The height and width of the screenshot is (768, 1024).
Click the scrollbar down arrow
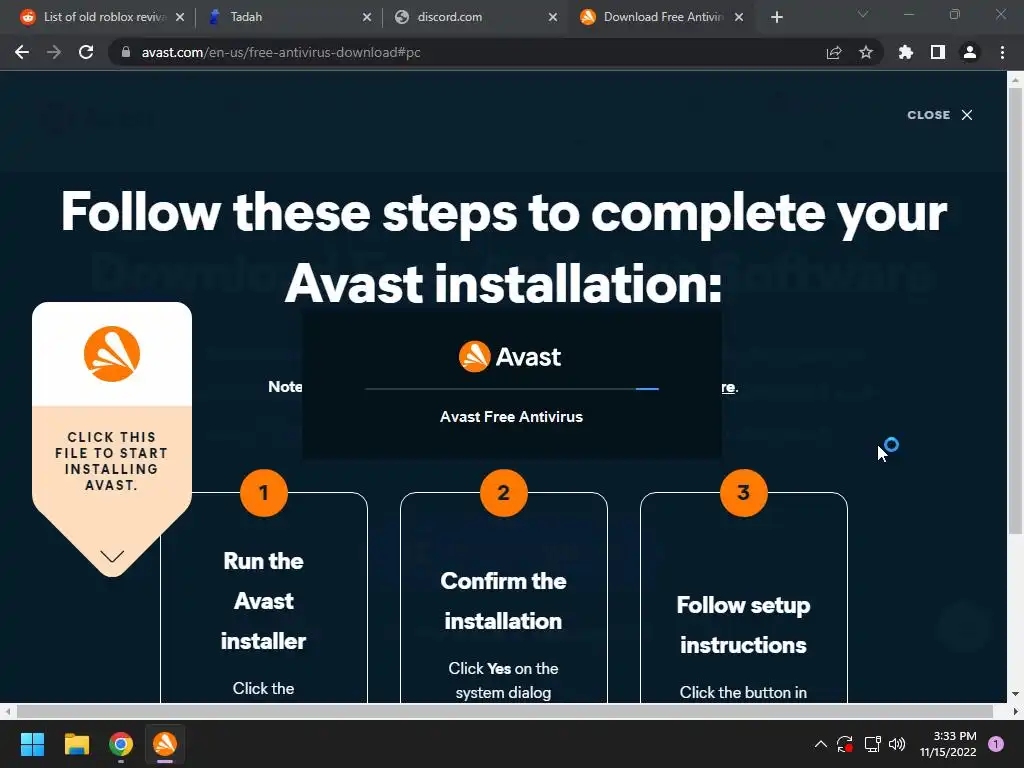pos(1015,694)
